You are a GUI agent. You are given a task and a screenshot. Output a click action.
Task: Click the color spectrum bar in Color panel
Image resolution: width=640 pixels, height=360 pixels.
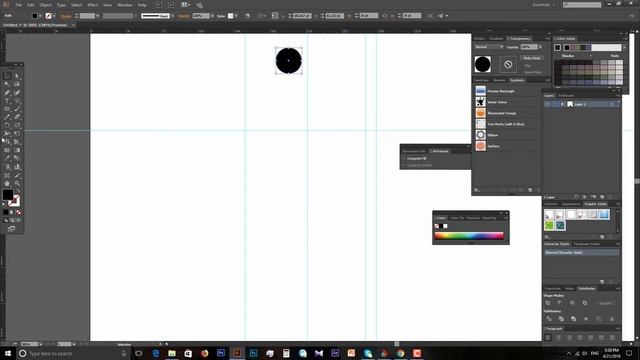469,236
